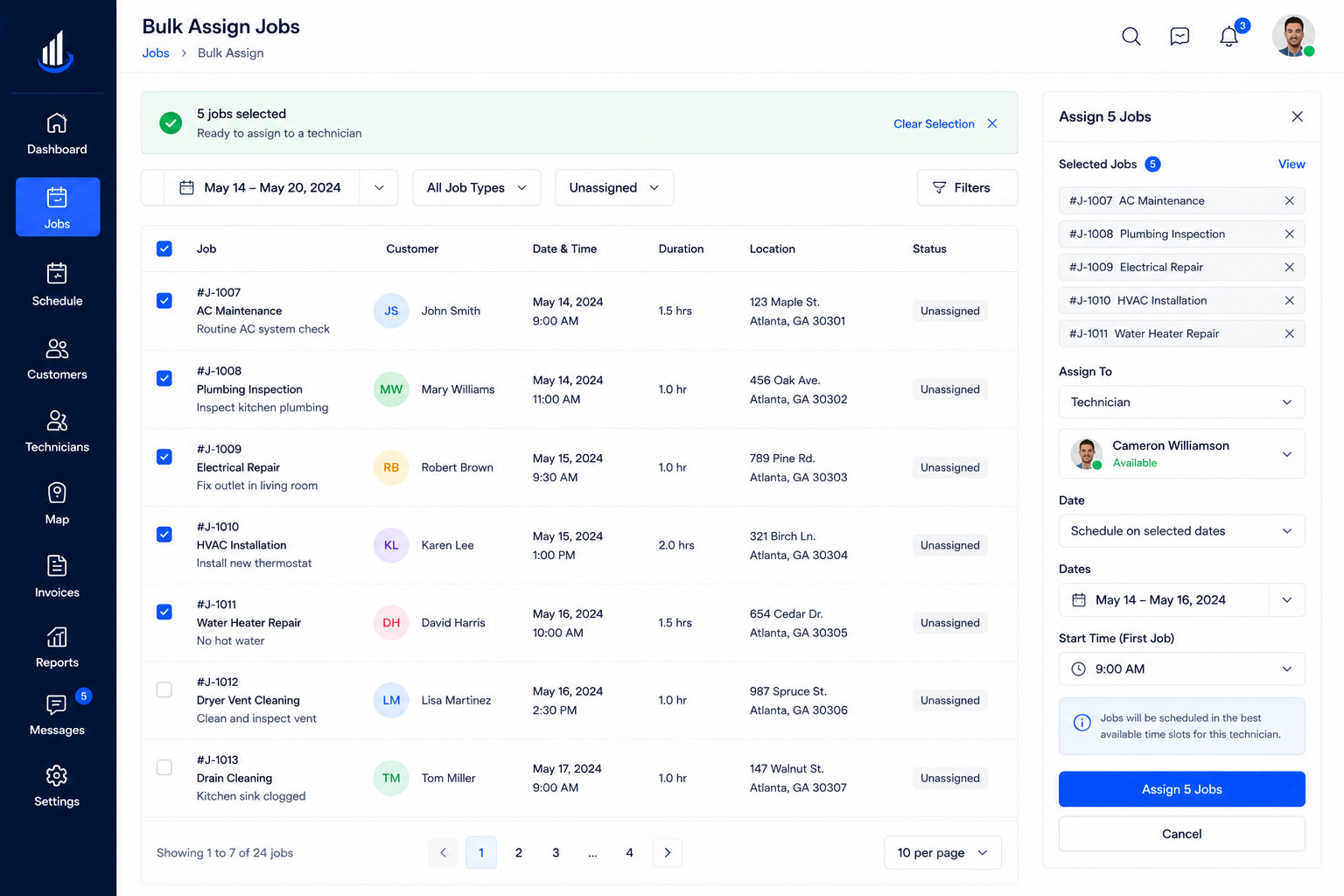1344x896 pixels.
Task: Click the green check icon in the selection banner
Action: point(171,122)
